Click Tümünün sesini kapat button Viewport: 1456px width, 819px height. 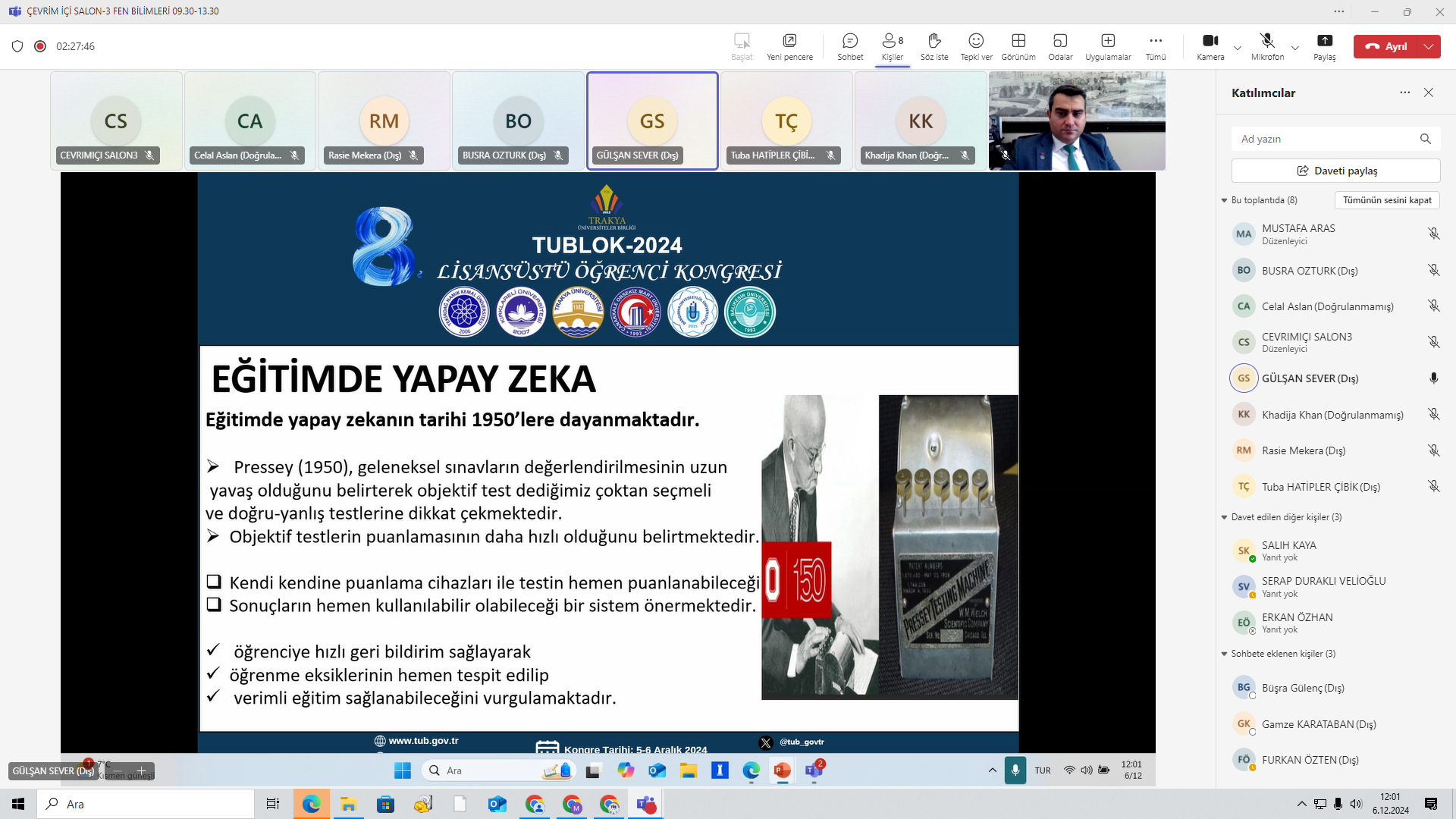1387,200
